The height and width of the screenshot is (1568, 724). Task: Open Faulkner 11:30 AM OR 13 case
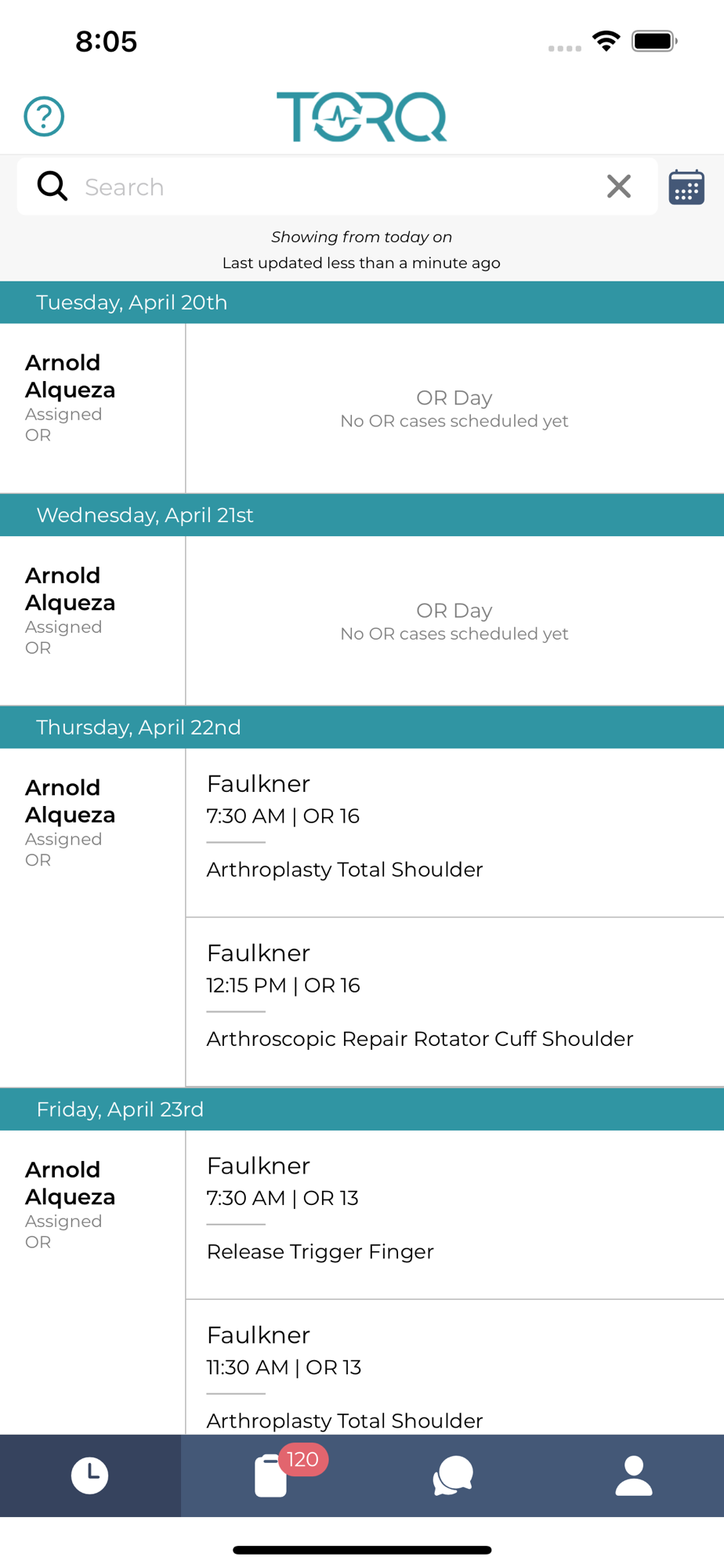(x=454, y=1367)
